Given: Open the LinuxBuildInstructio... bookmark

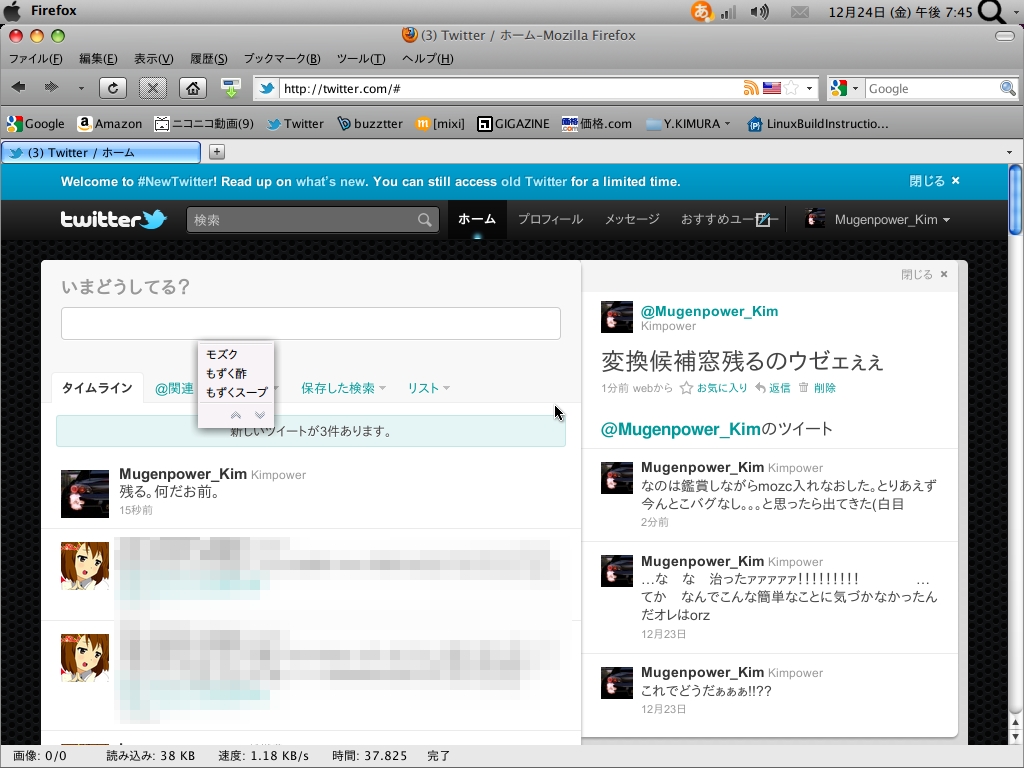Looking at the screenshot, I should click(x=818, y=123).
